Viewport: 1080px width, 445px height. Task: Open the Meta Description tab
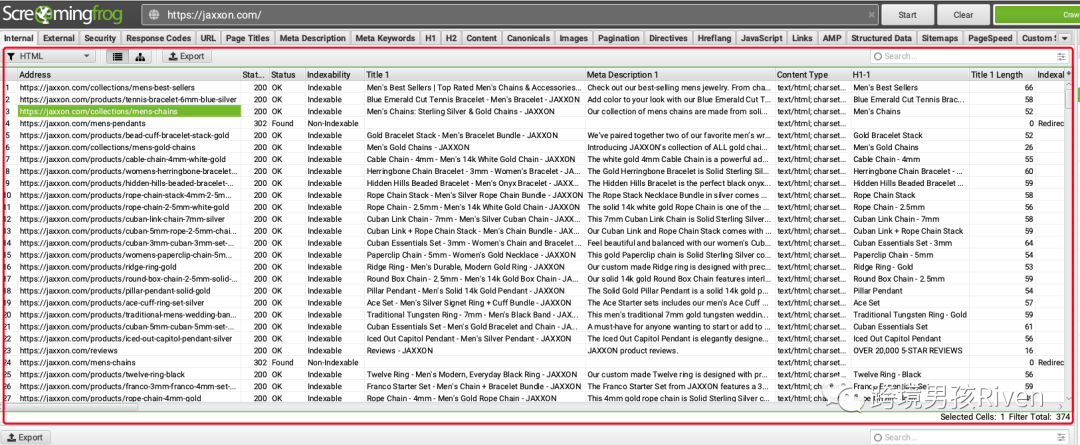(x=313, y=38)
